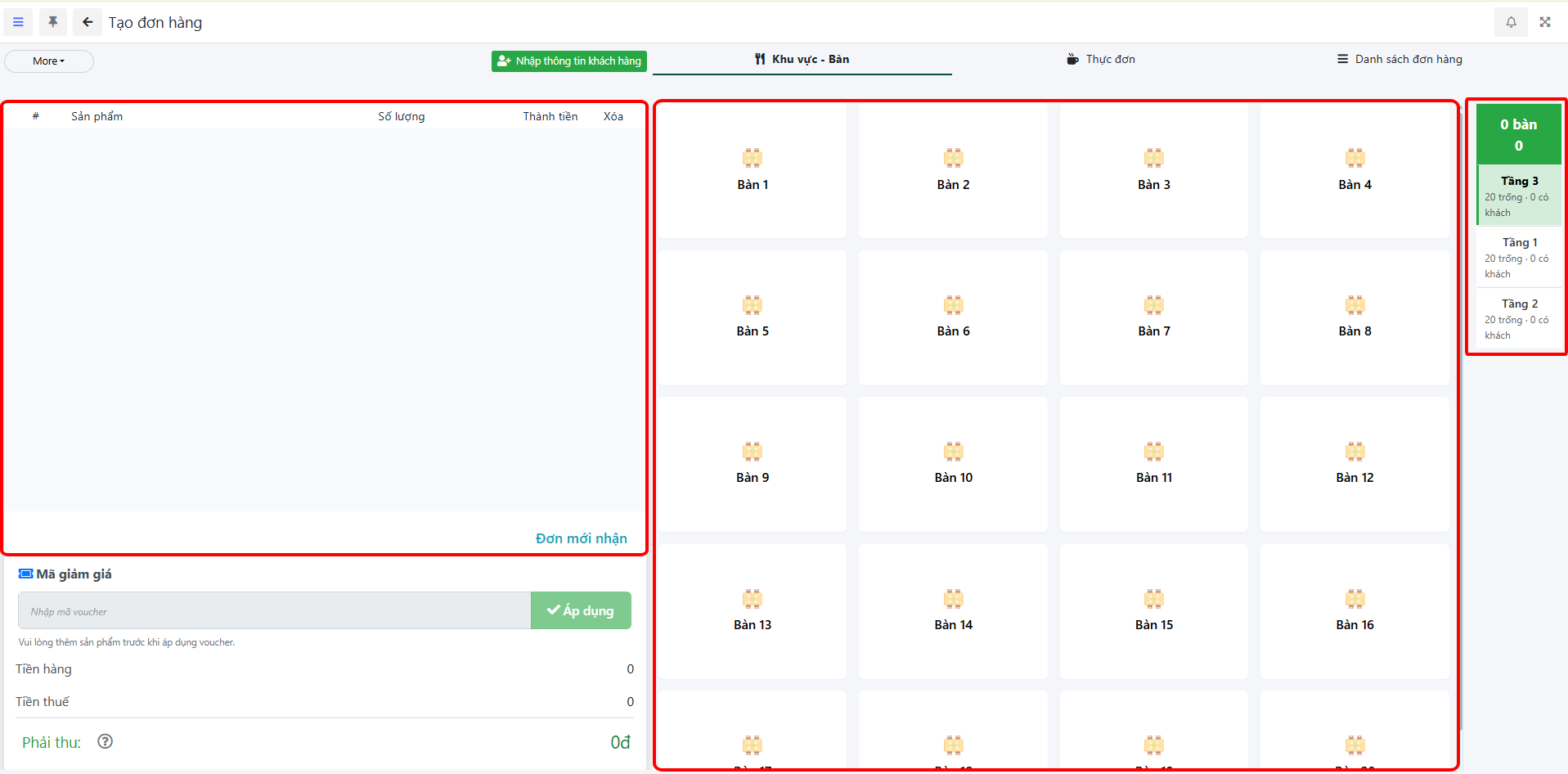This screenshot has width=1568, height=774.
Task: Open the Đơn mới nhận link
Action: pos(581,538)
